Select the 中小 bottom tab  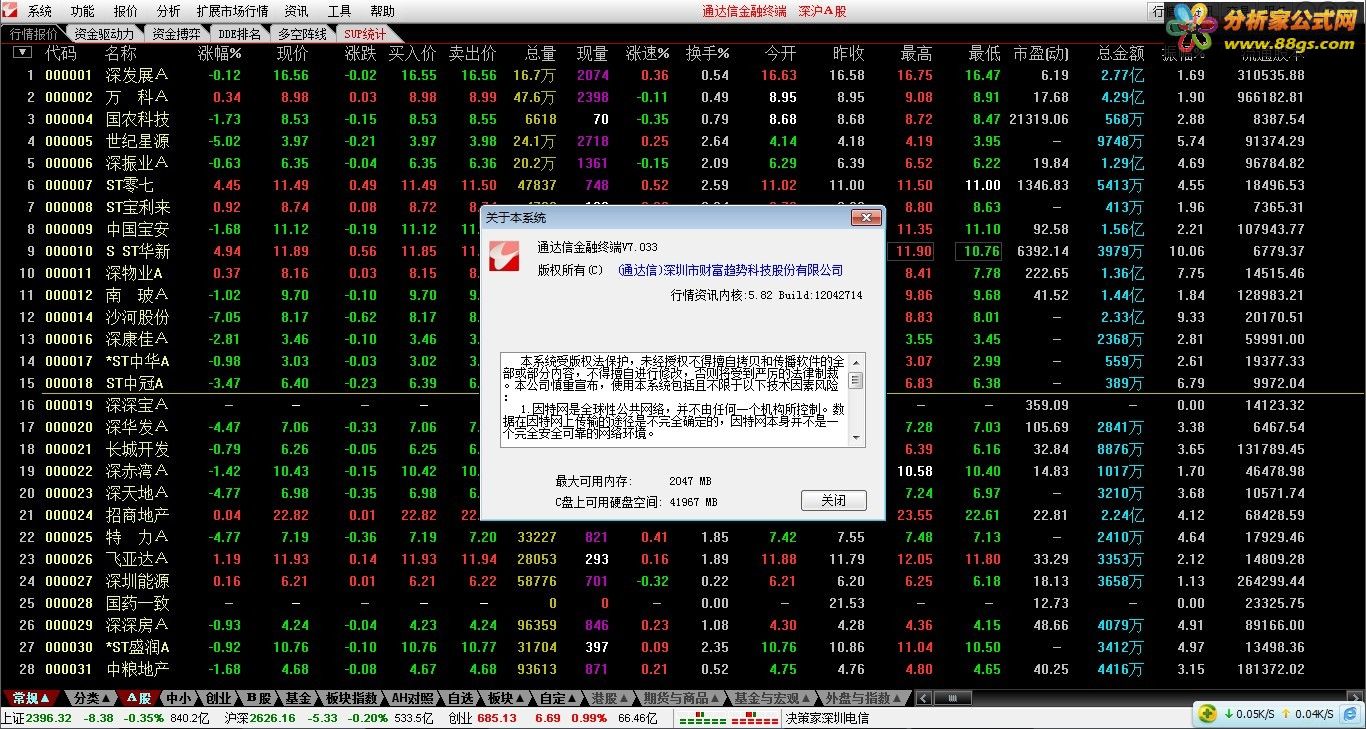(179, 698)
